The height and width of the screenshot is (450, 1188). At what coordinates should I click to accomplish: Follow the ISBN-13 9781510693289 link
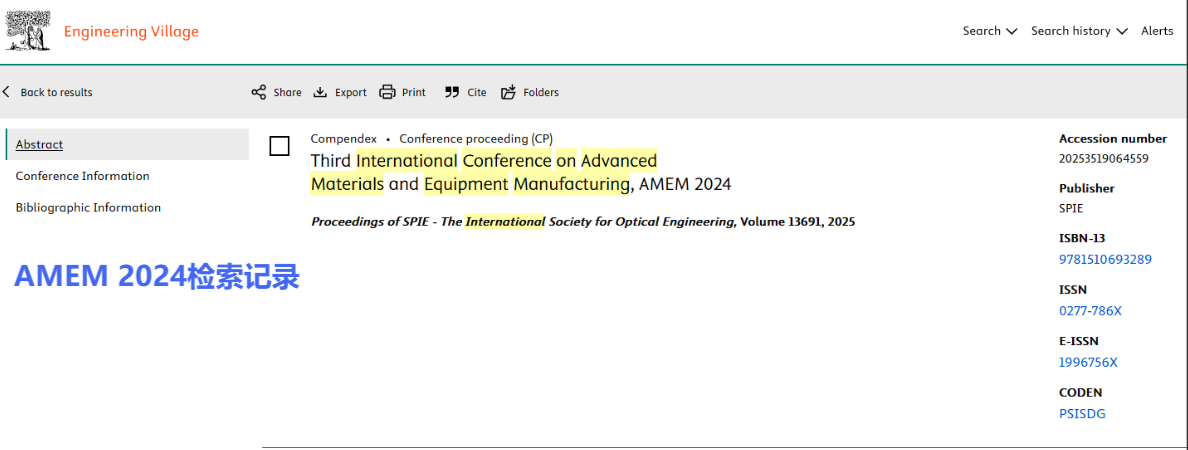click(x=1105, y=260)
